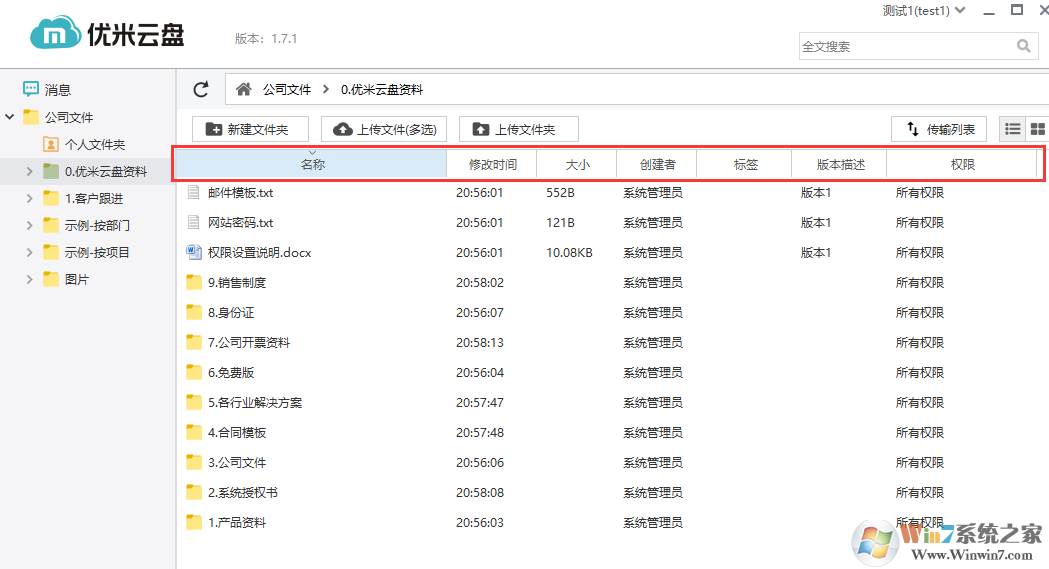This screenshot has width=1049, height=569.
Task: Click the 版本描述 column header
Action: pos(840,164)
